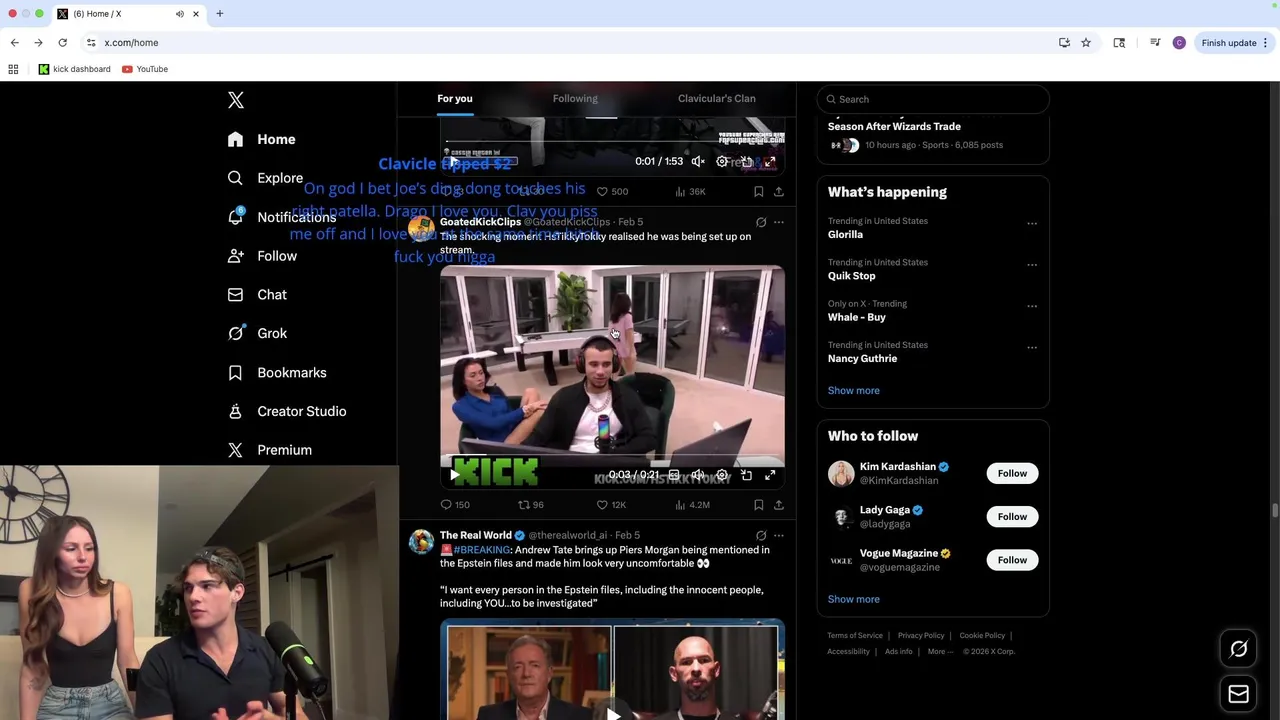The height and width of the screenshot is (720, 1280).
Task: Follow Vogue Magazine
Action: (x=1012, y=560)
